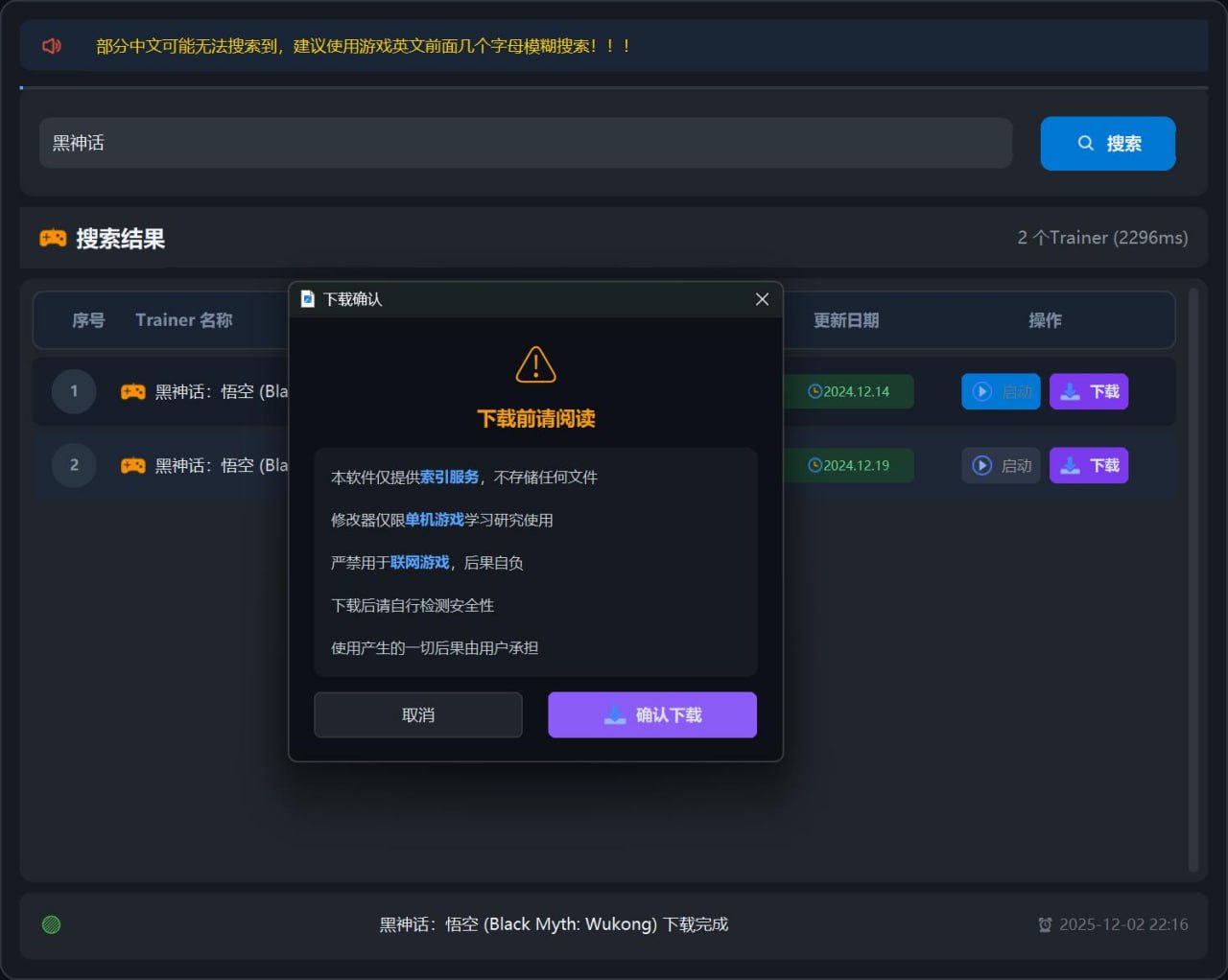Image resolution: width=1228 pixels, height=980 pixels.
Task: Click the alarm clock icon in the status bar
Action: coord(1045,924)
